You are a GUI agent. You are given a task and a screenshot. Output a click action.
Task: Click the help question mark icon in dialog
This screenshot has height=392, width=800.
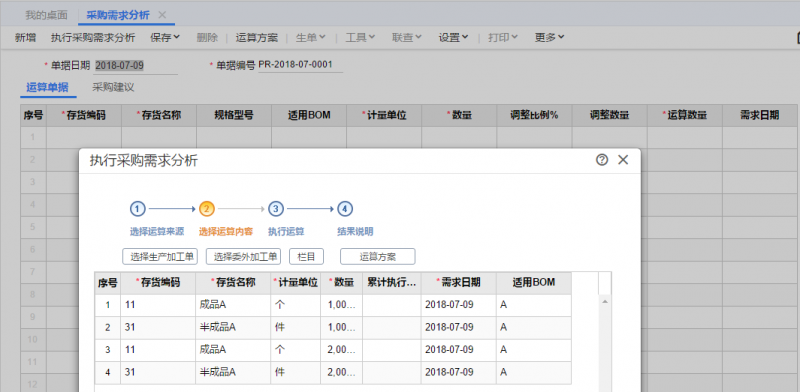[x=602, y=160]
